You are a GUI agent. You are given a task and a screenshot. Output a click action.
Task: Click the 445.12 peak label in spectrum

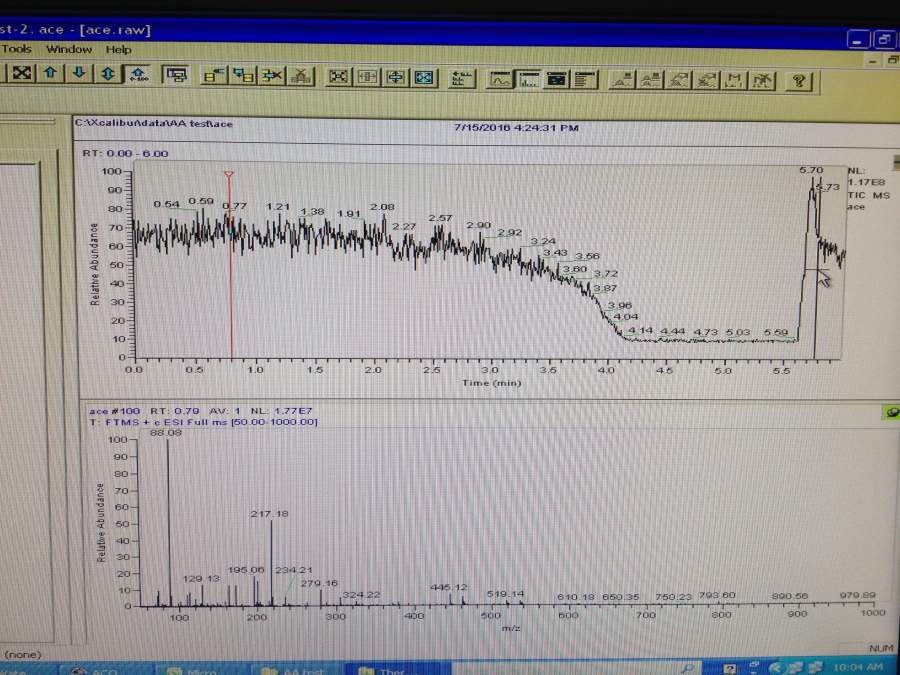(x=449, y=588)
